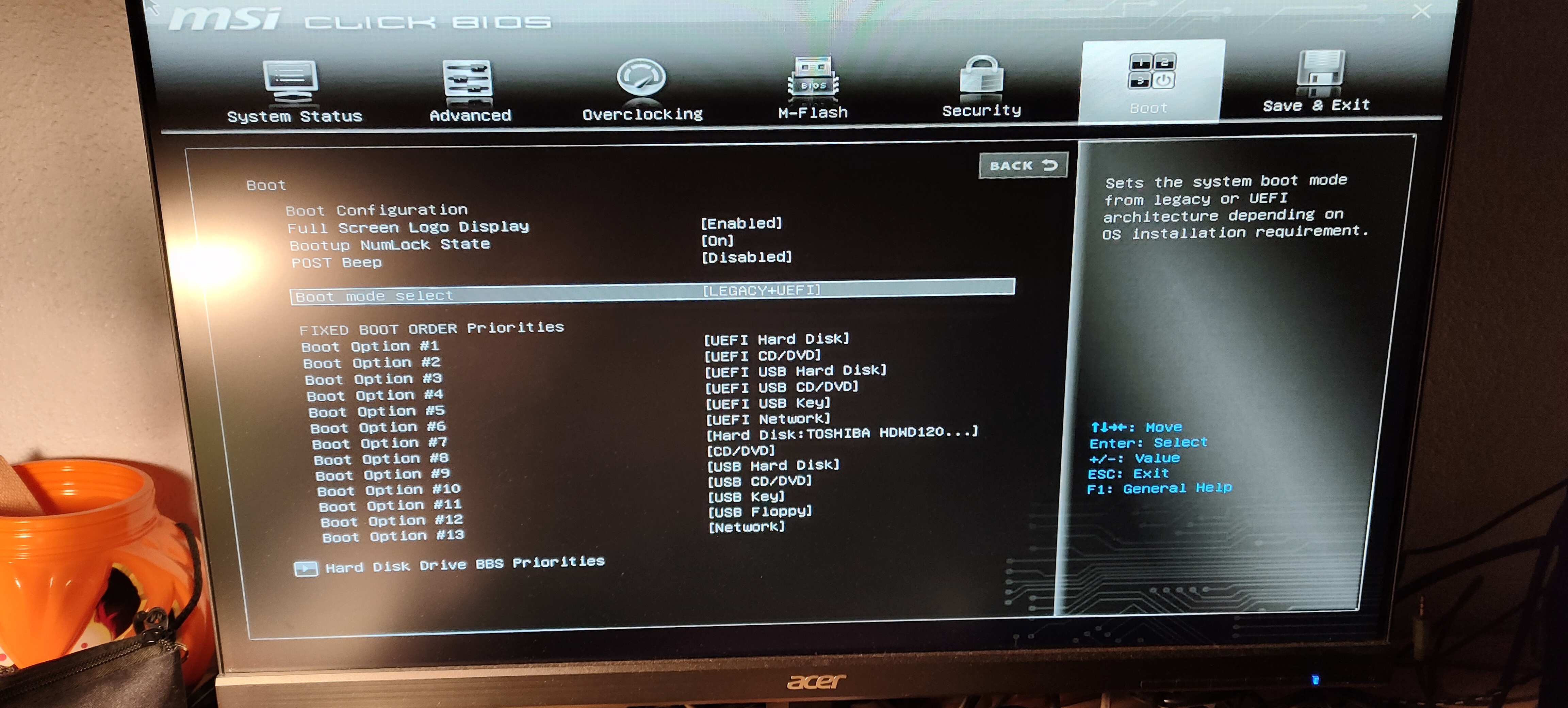Select the Boot Option #9 label
The height and width of the screenshot is (708, 1568).
click(383, 475)
